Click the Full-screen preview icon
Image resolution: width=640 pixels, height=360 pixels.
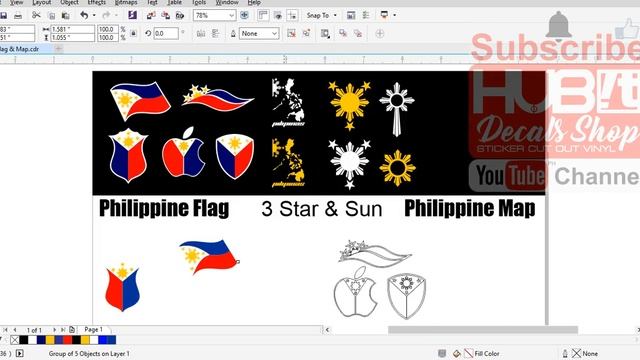(244, 16)
